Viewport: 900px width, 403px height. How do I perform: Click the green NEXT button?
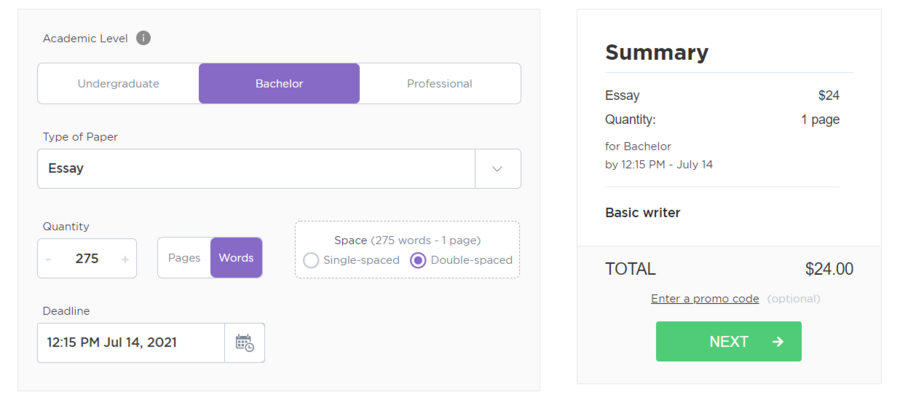(x=729, y=342)
